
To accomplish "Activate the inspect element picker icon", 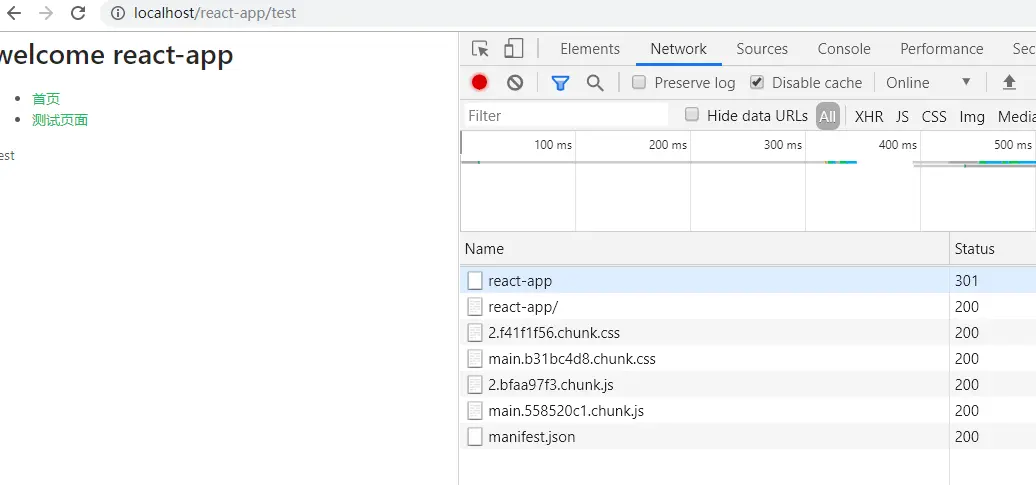I will (480, 49).
